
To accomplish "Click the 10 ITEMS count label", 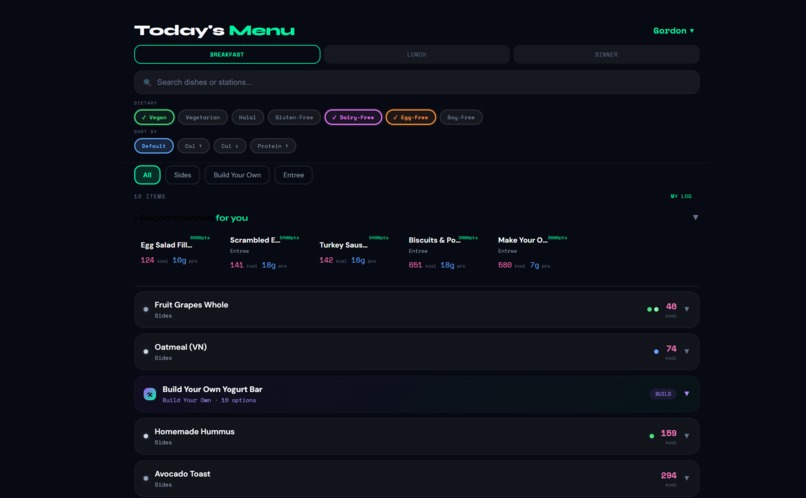I will click(x=150, y=196).
